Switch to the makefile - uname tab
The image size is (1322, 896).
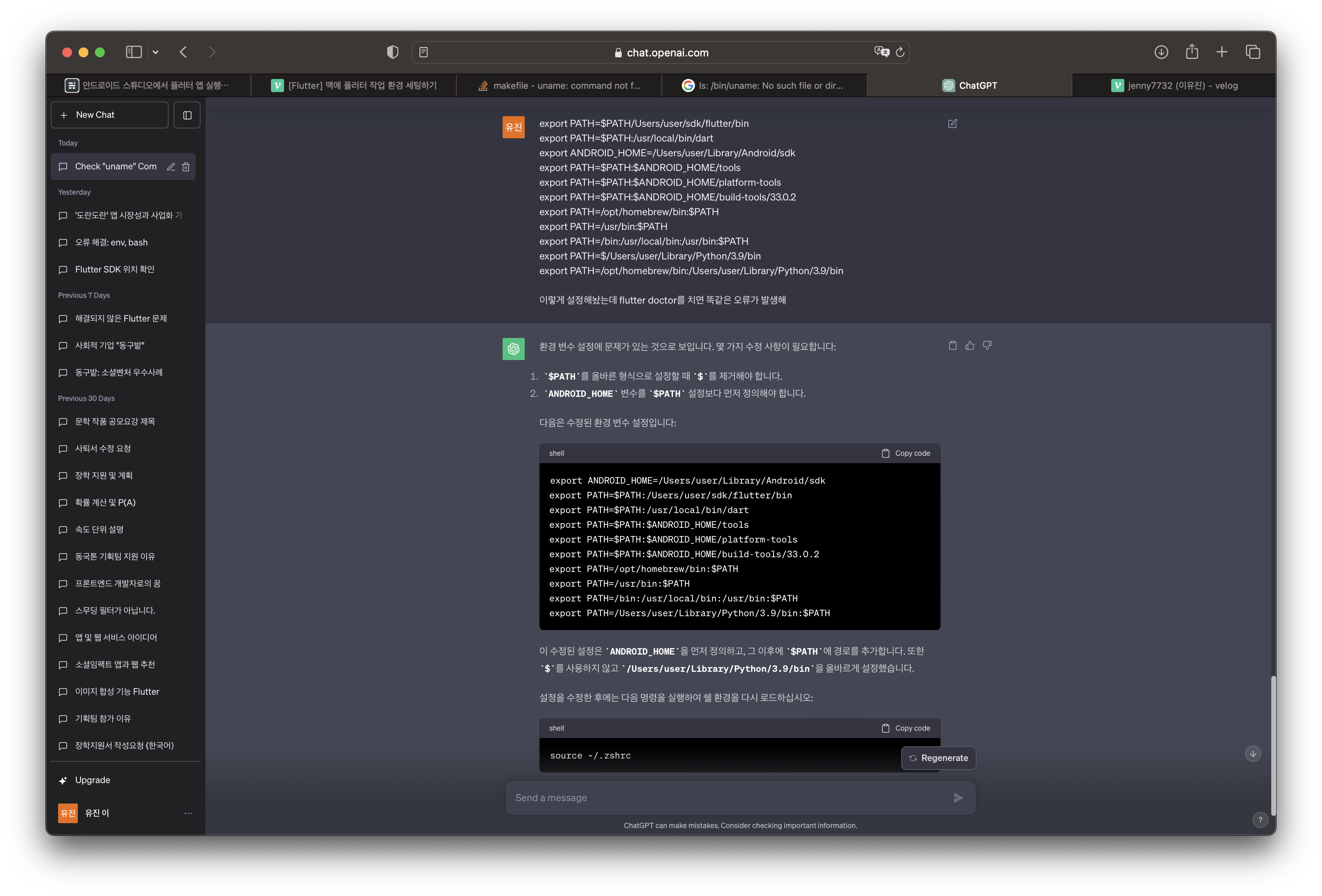coord(559,85)
